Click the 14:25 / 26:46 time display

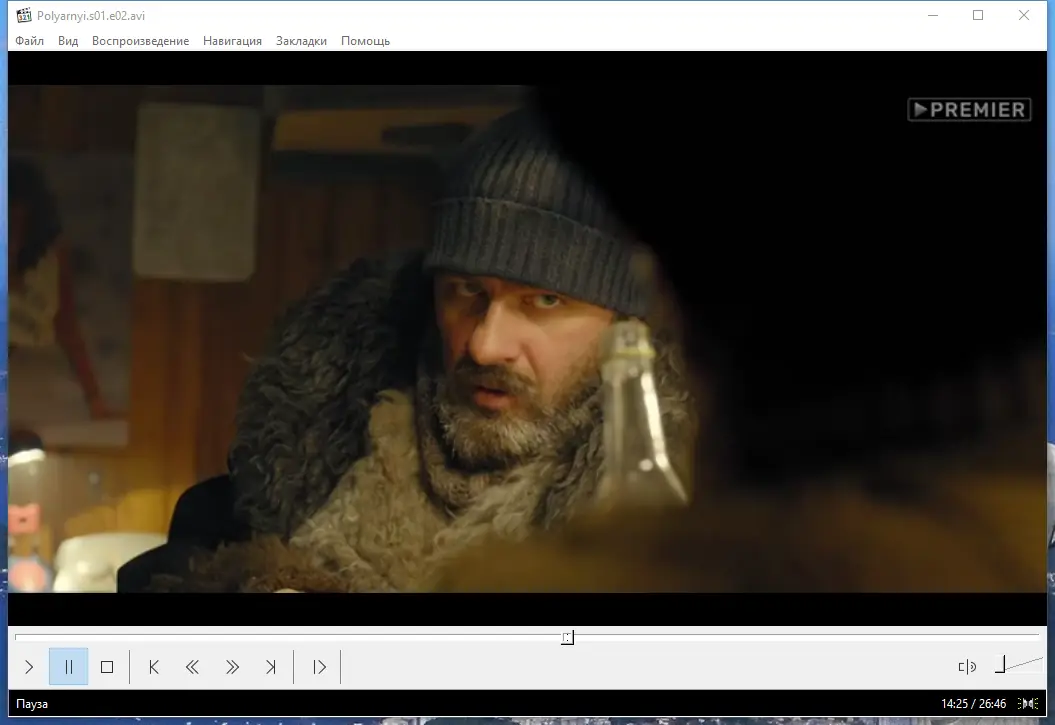(973, 703)
